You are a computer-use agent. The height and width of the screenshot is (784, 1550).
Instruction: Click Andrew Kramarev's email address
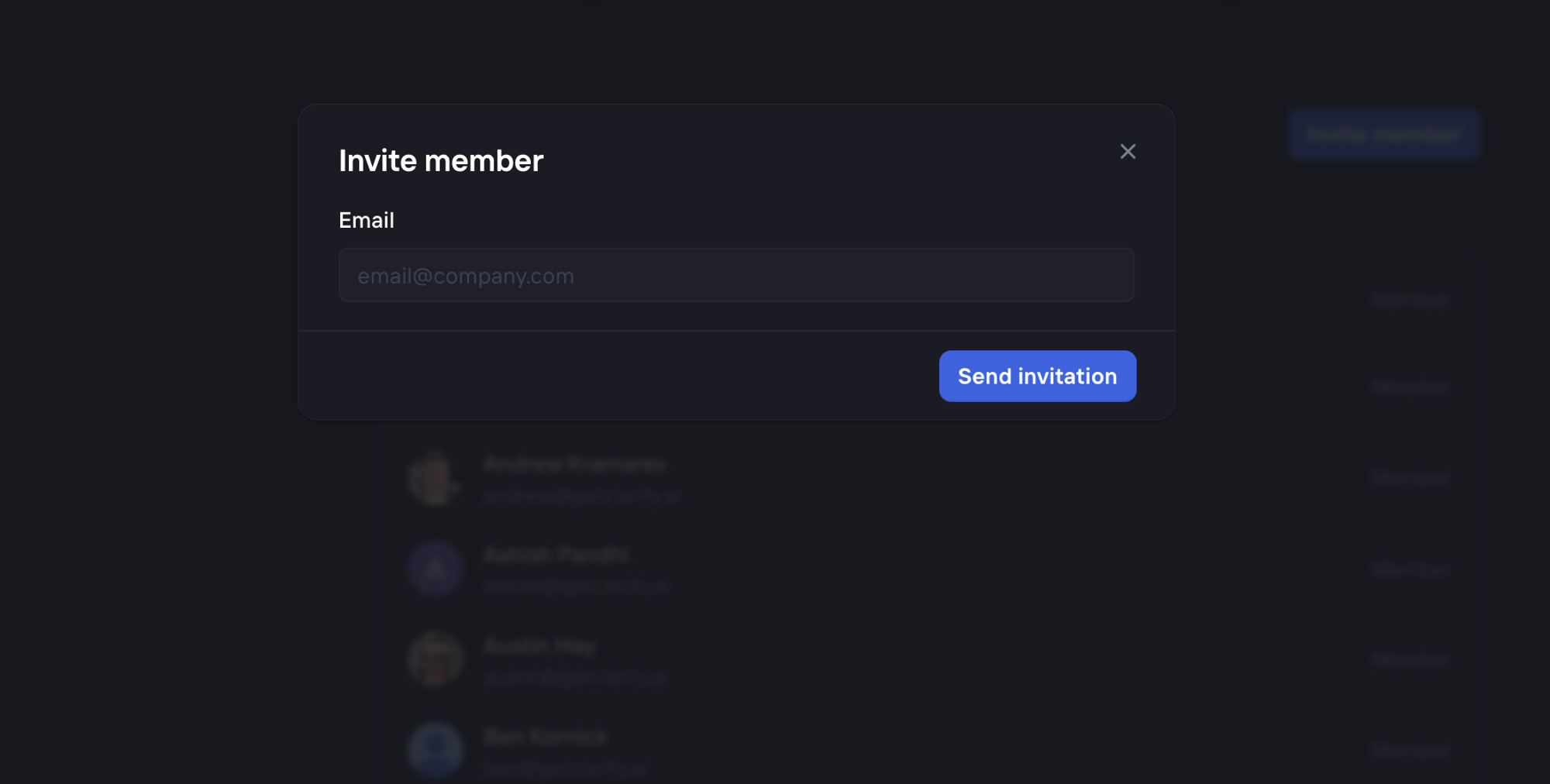(x=581, y=496)
